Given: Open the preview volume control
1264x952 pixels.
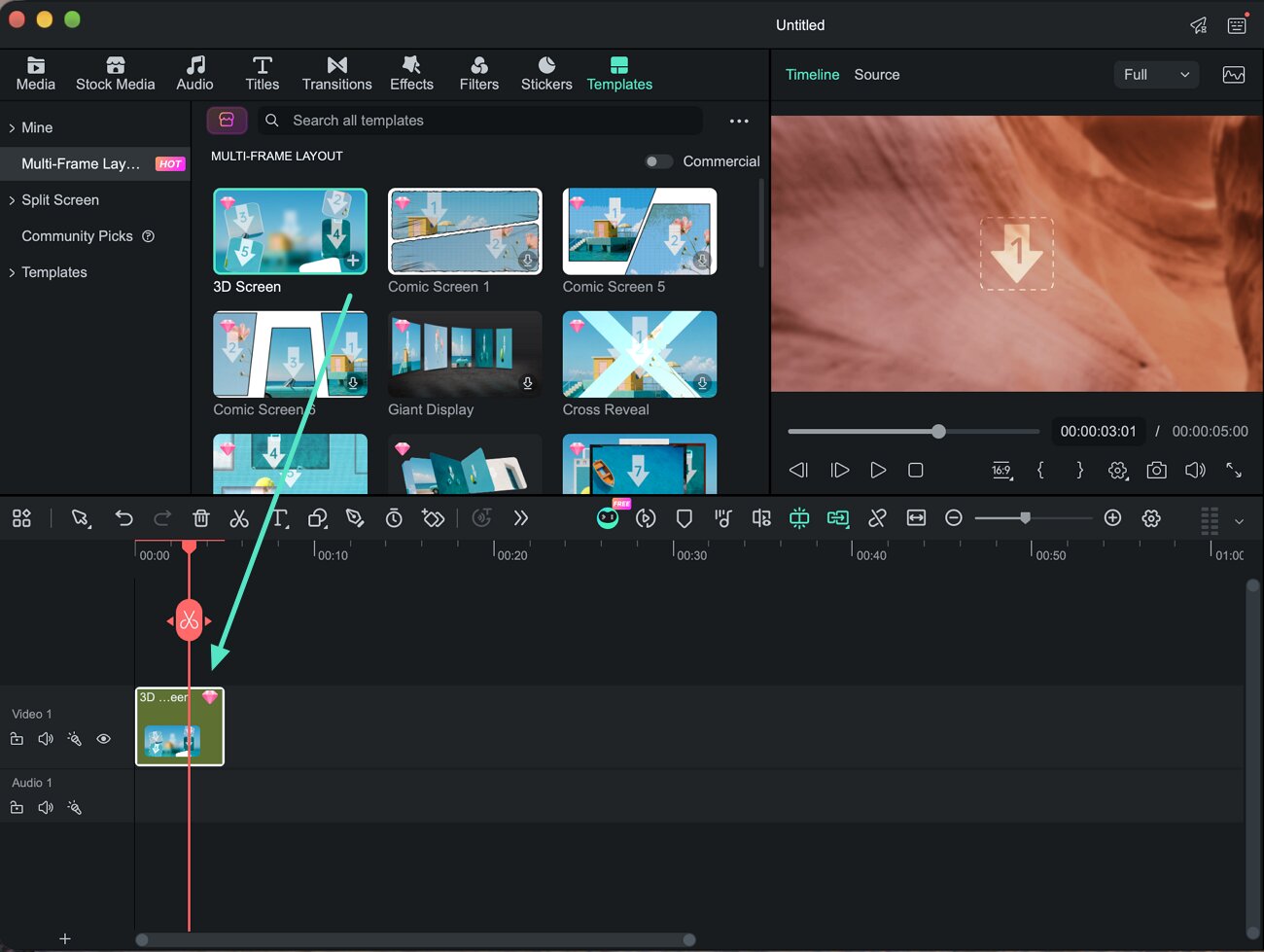Looking at the screenshot, I should coord(1195,470).
